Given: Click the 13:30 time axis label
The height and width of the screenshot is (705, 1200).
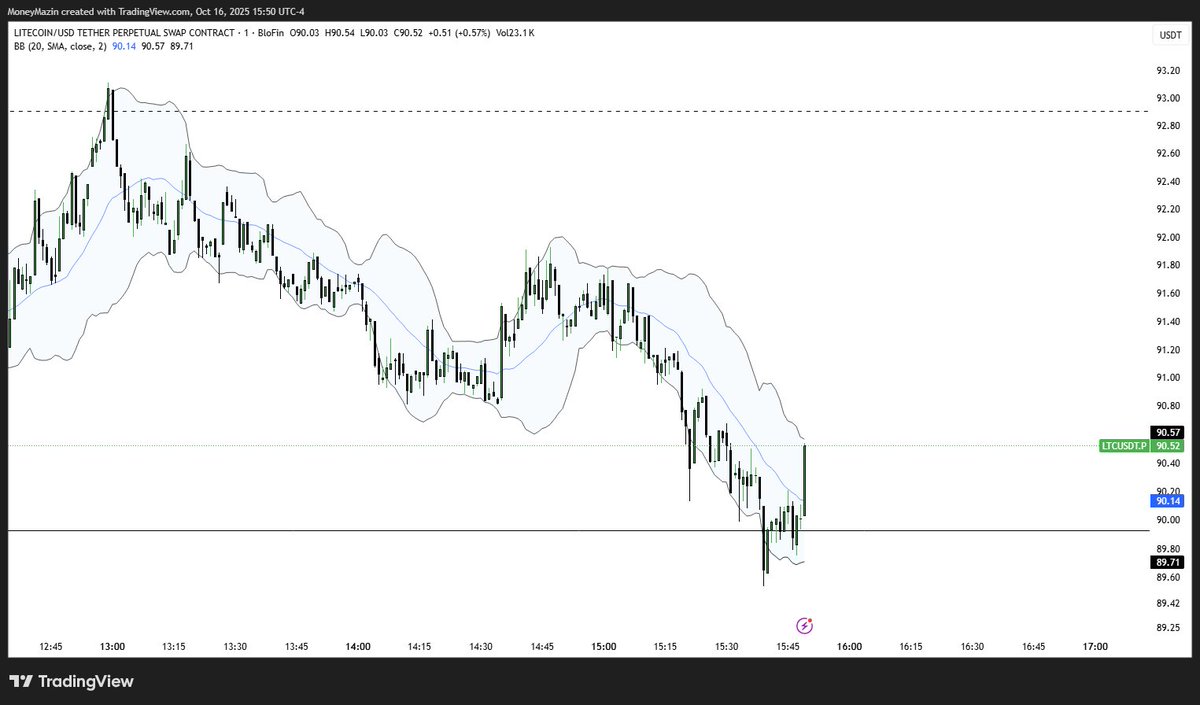Looking at the screenshot, I should pyautogui.click(x=235, y=647).
